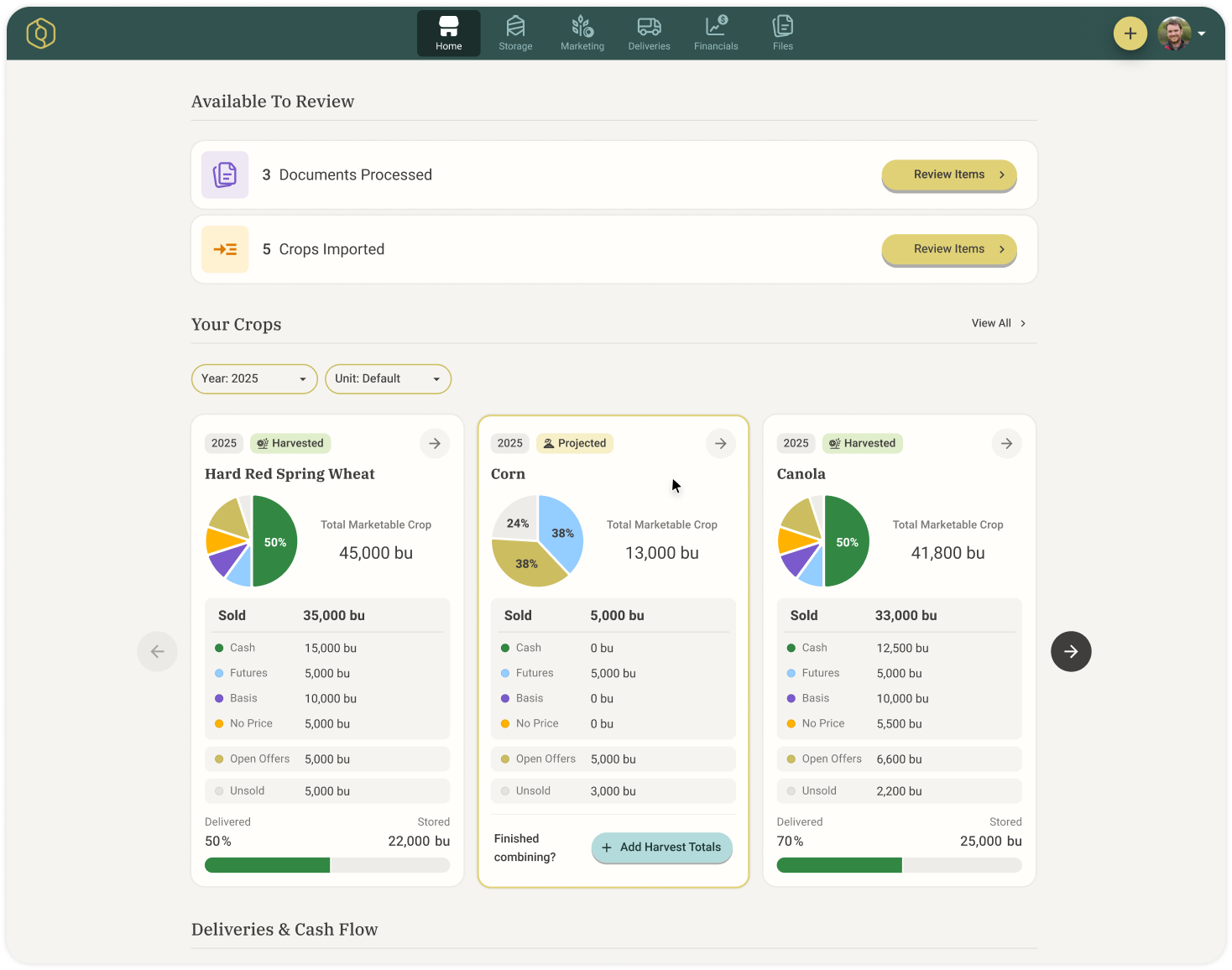The width and height of the screenshot is (1232, 970).
Task: Open the Deliveries section
Action: (x=649, y=34)
